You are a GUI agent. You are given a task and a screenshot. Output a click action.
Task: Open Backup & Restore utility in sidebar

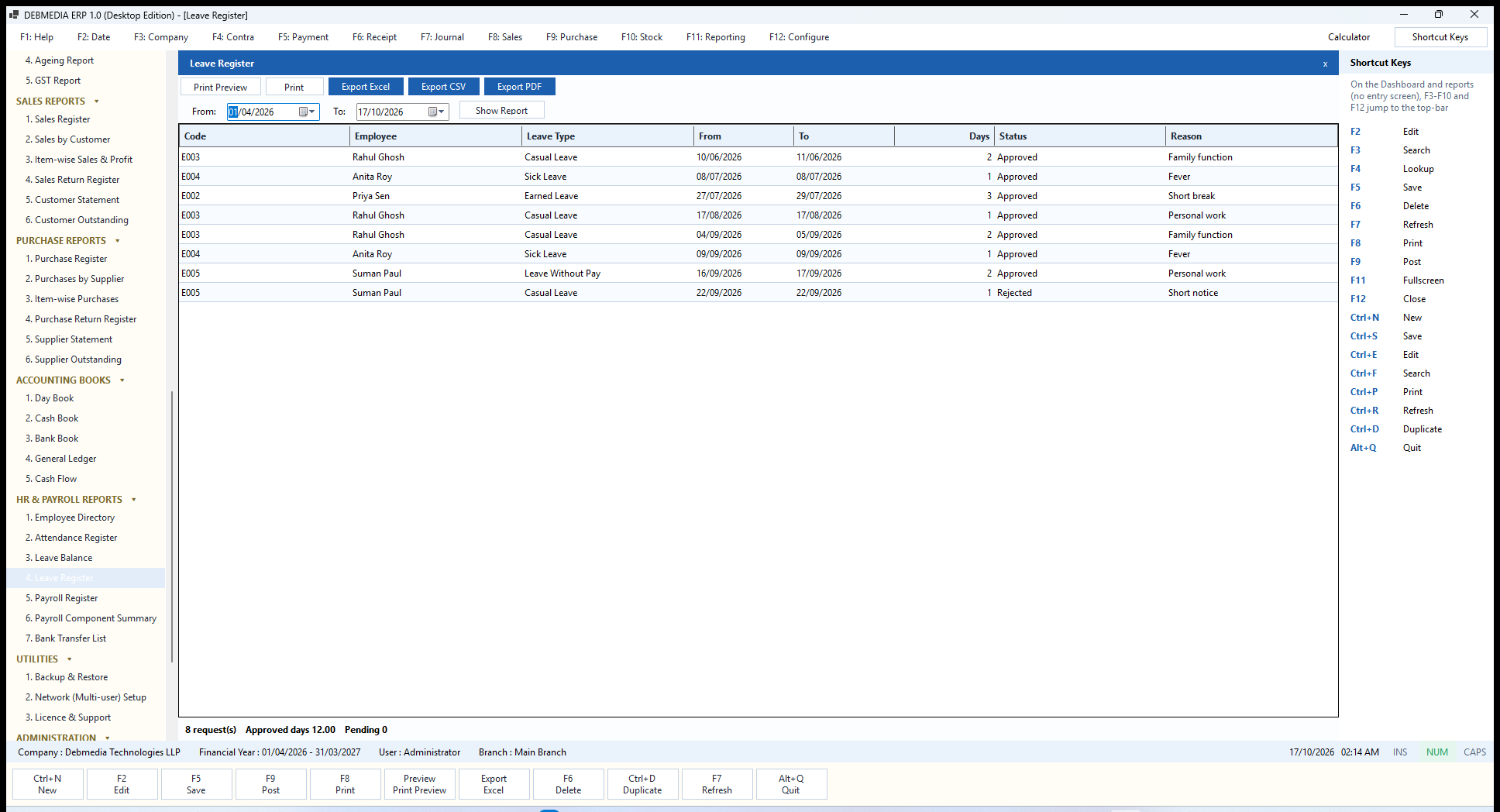[x=71, y=677]
